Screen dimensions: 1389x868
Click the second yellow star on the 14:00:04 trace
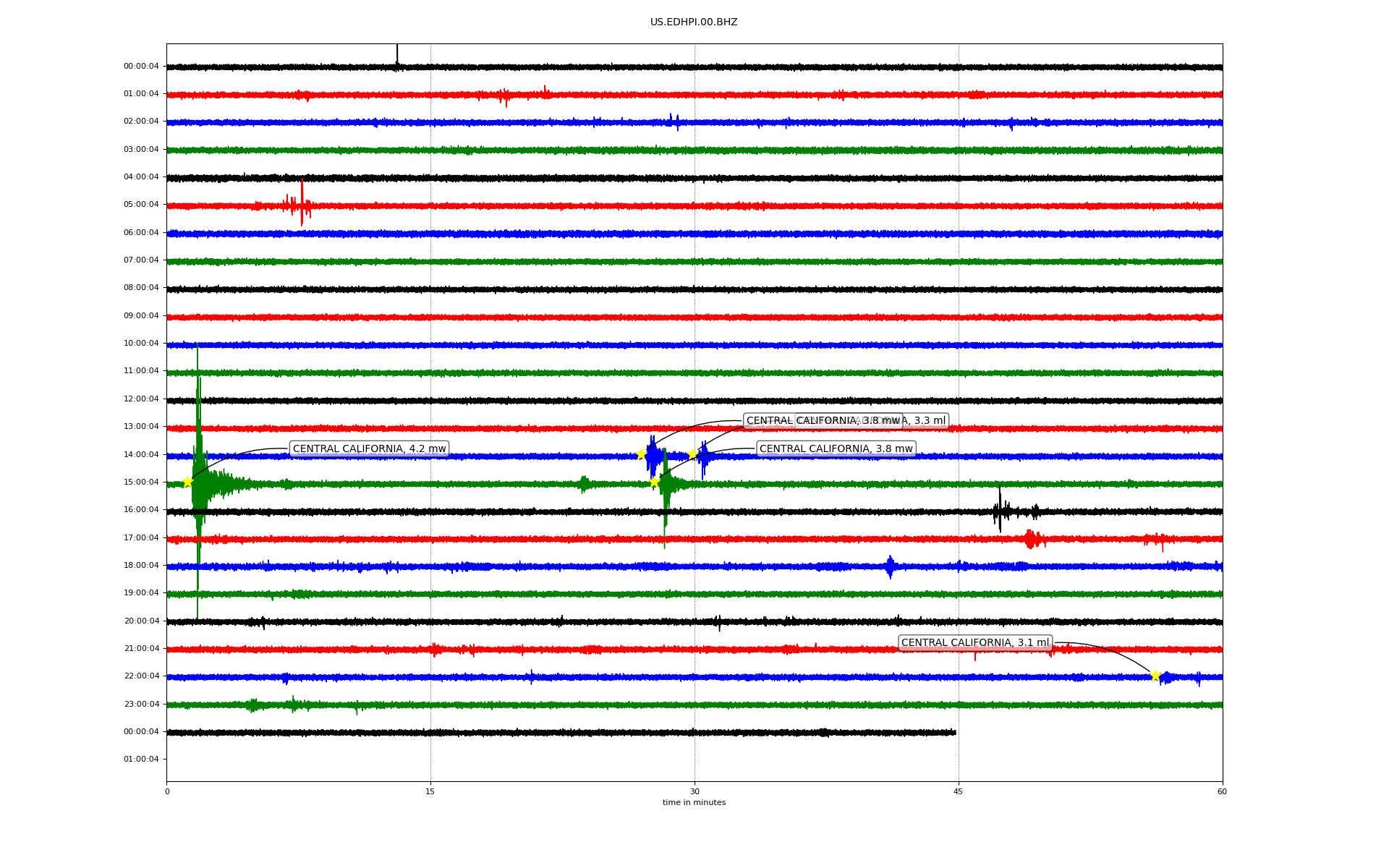coord(692,454)
